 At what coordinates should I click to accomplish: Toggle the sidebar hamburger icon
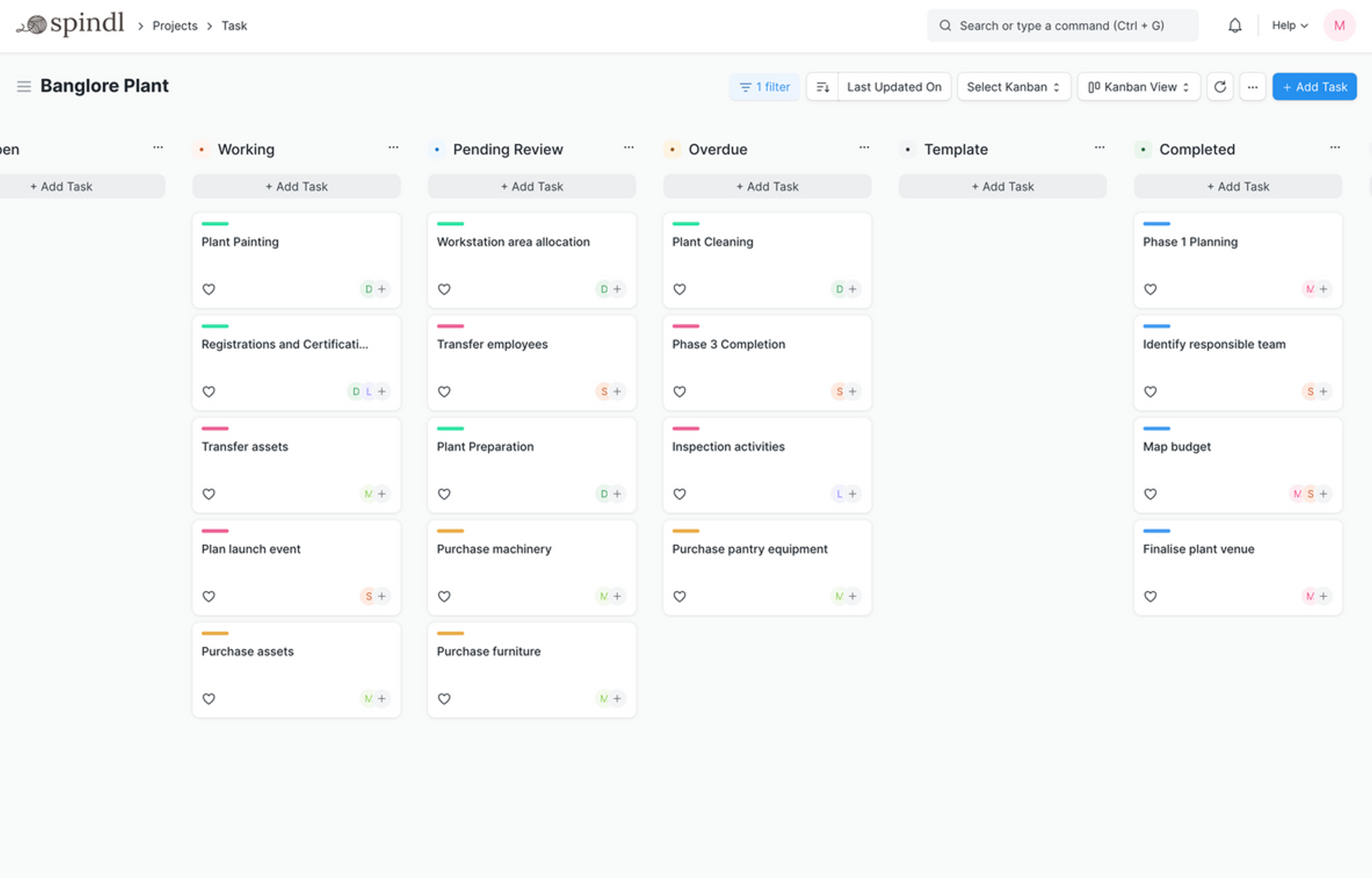pos(24,87)
